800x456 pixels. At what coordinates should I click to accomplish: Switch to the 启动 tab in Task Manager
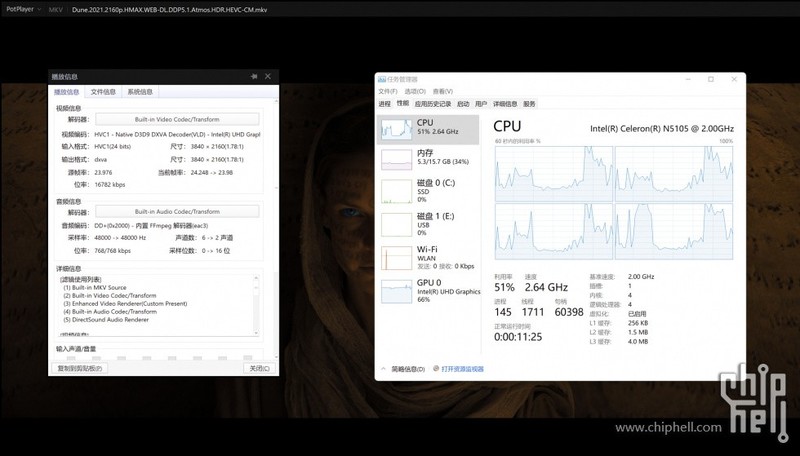click(x=463, y=104)
